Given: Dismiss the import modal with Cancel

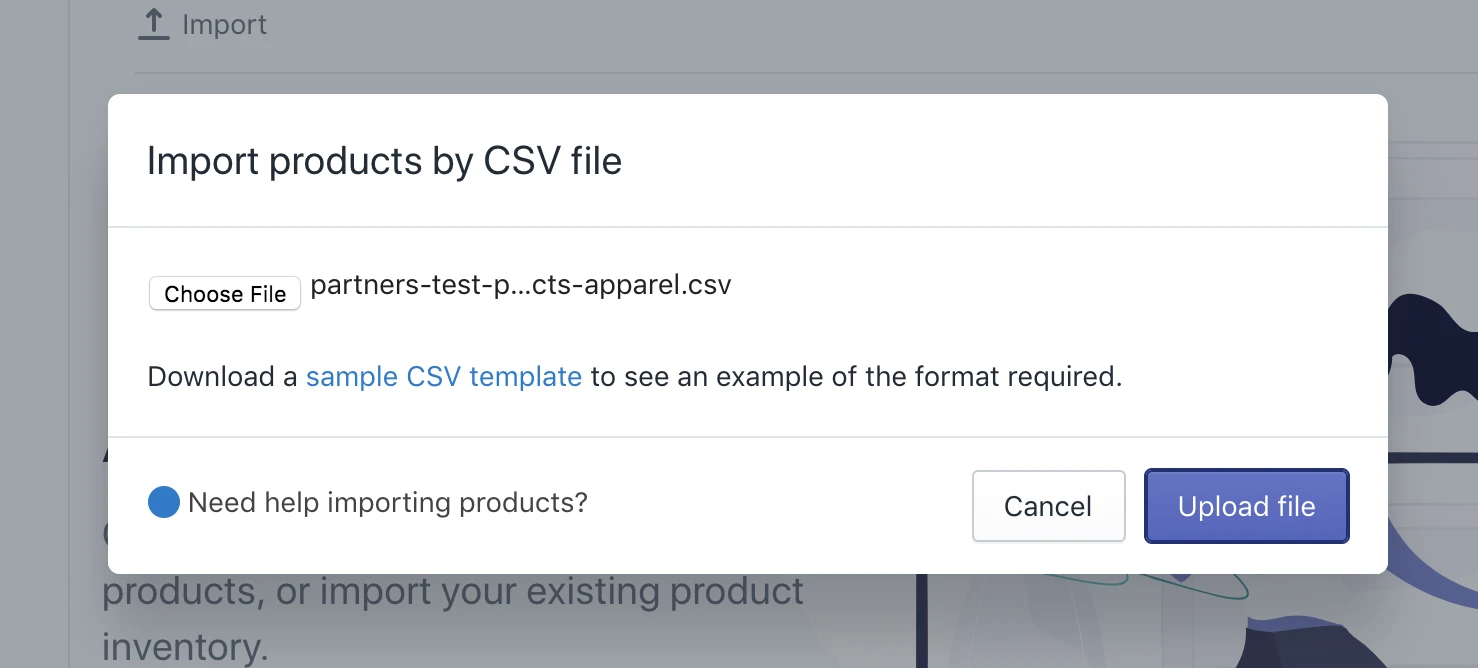Looking at the screenshot, I should tap(1048, 506).
